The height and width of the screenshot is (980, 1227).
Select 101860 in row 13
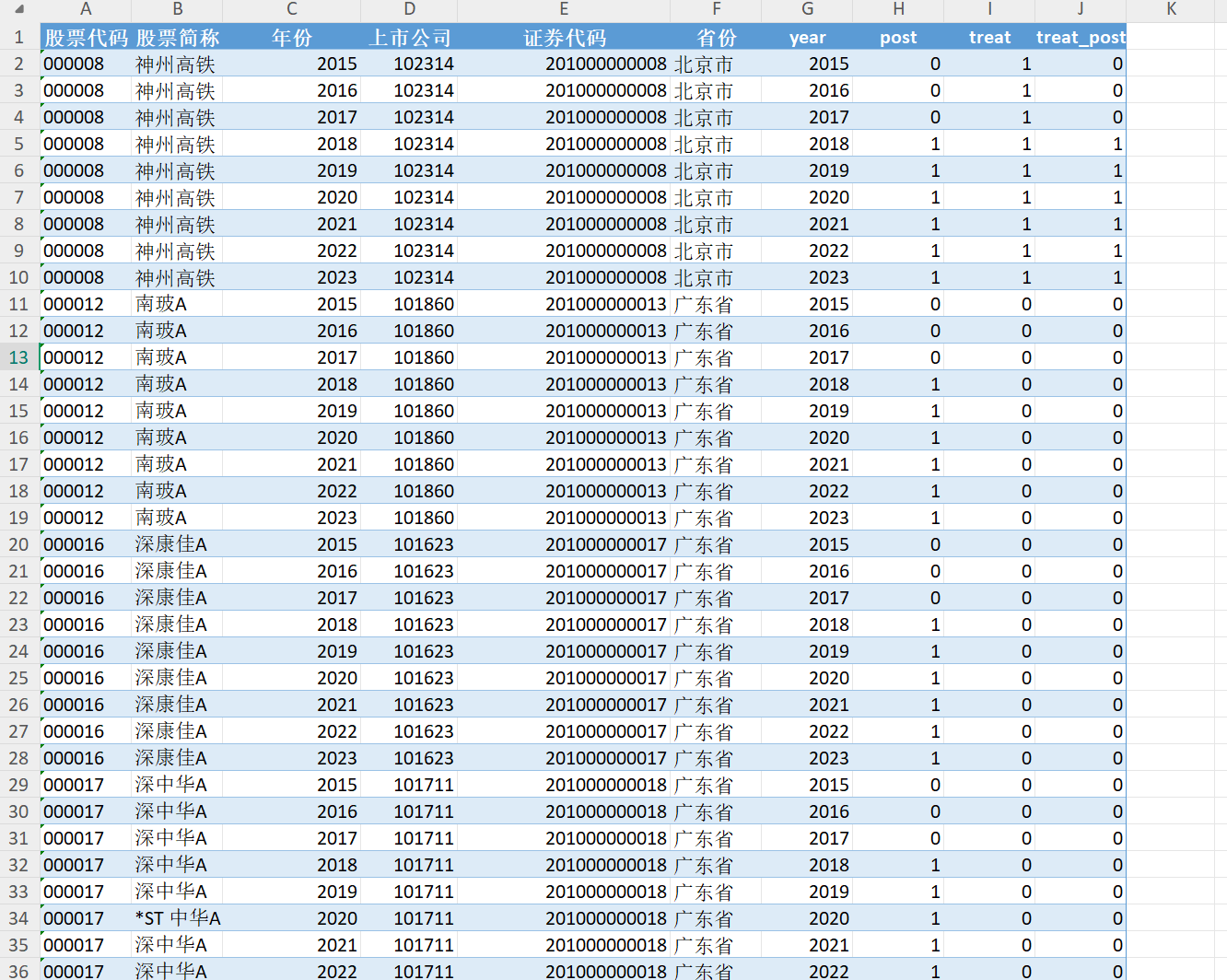click(x=410, y=357)
